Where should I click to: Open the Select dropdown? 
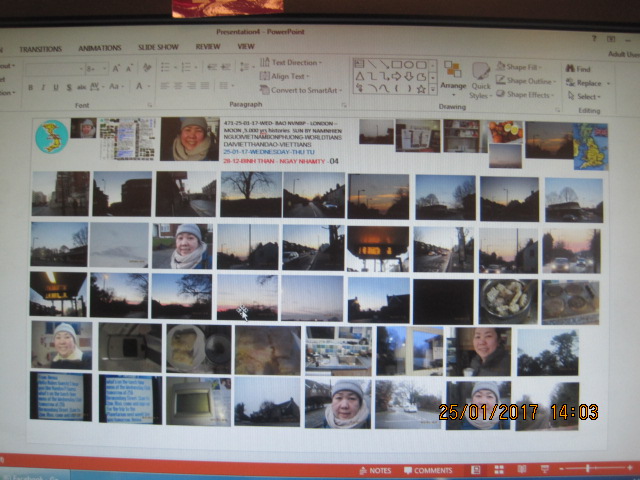[x=585, y=97]
